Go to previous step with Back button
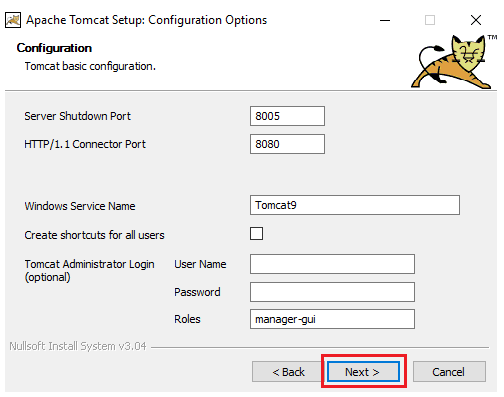This screenshot has width=504, height=397. coord(288,372)
